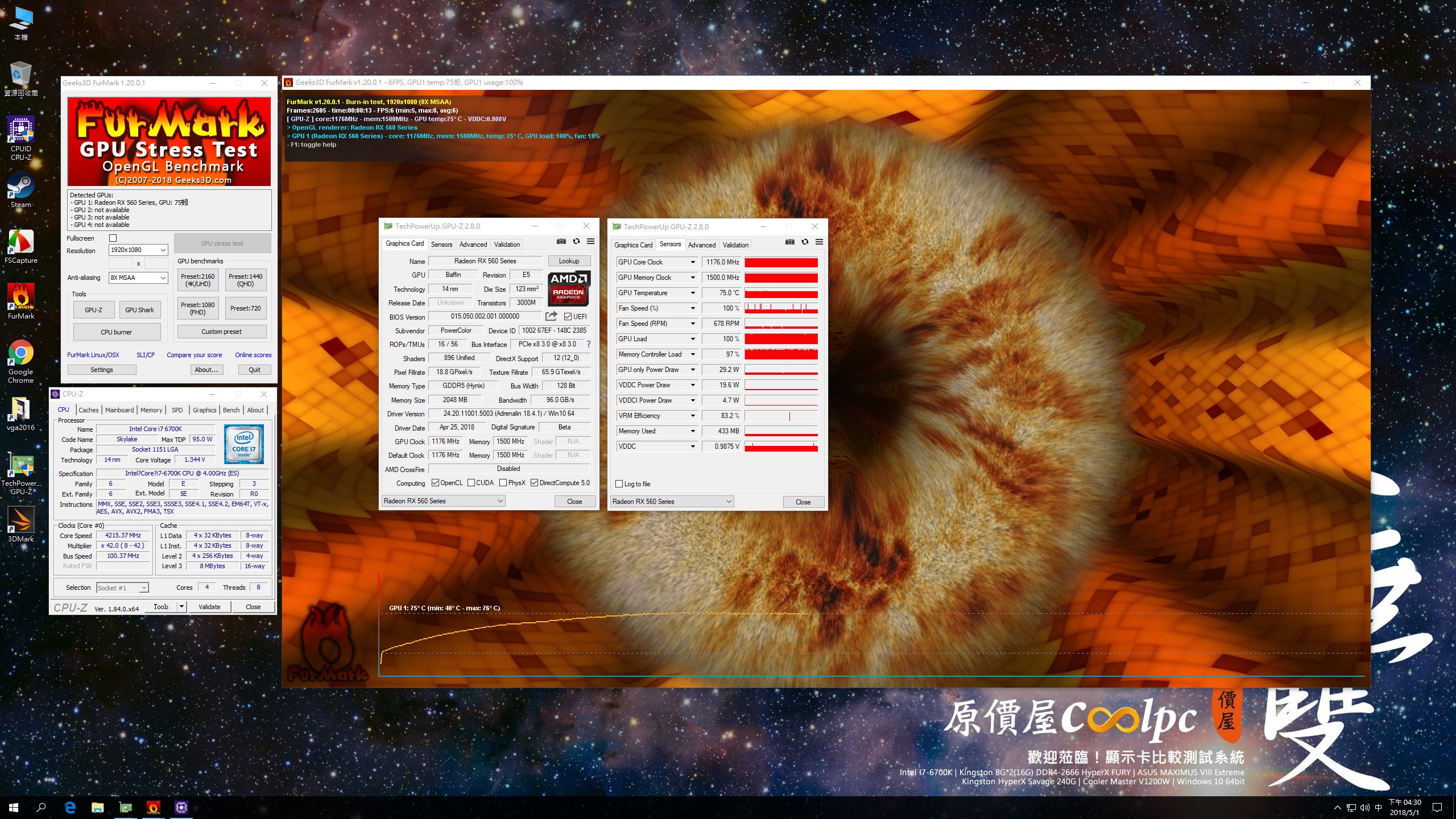Open the Steam desktop shortcut

pos(21,190)
